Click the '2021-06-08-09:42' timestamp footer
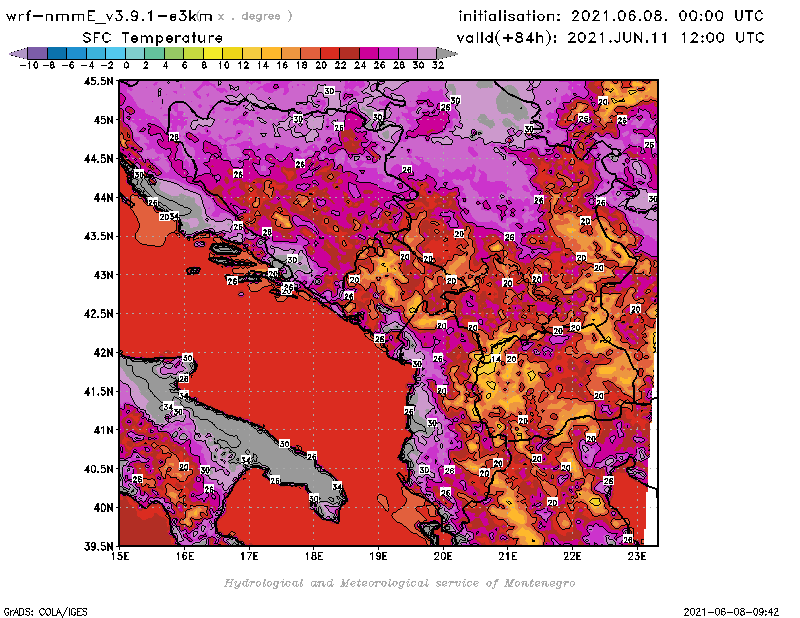The image size is (800, 618). point(731,612)
